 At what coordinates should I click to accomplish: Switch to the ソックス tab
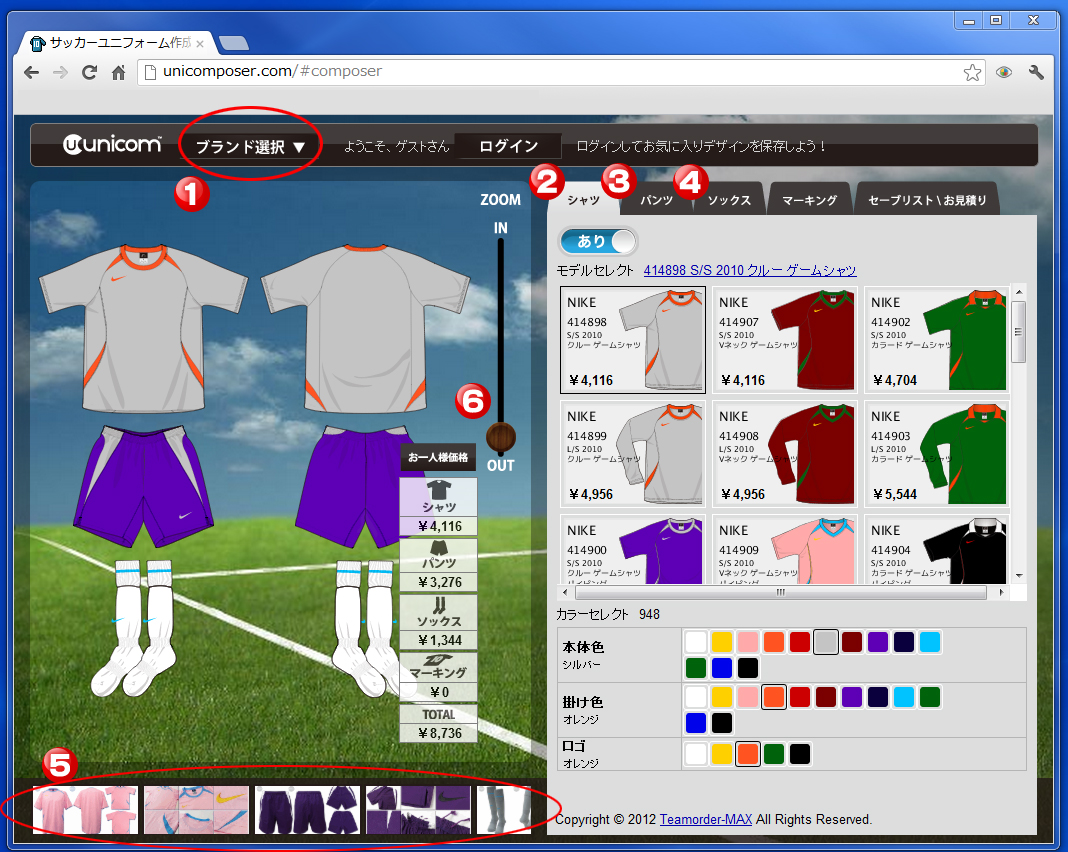(729, 200)
